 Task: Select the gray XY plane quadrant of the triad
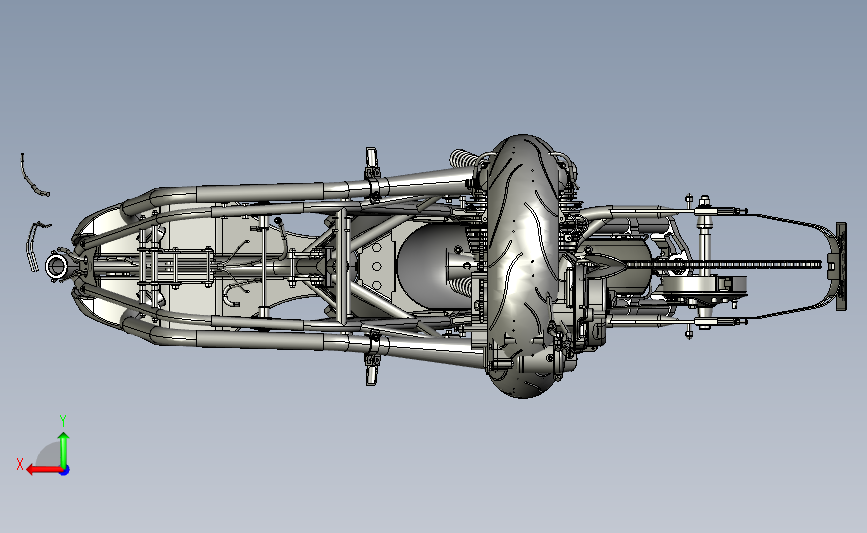pyautogui.click(x=49, y=456)
